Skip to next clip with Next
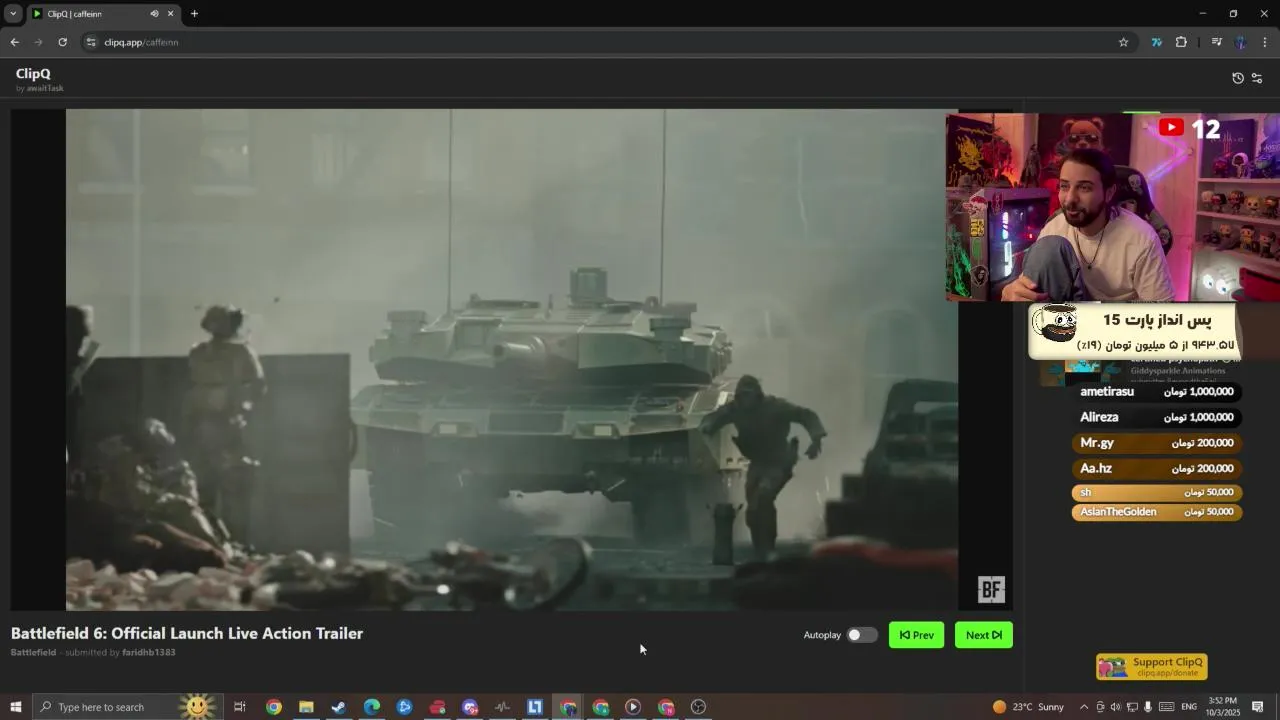Viewport: 1280px width, 720px height. pyautogui.click(x=984, y=635)
